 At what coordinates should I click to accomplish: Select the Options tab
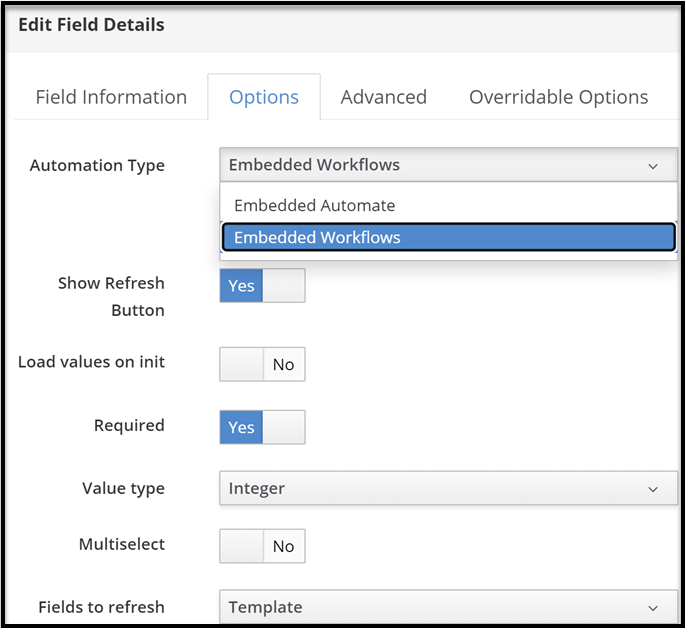(x=264, y=97)
